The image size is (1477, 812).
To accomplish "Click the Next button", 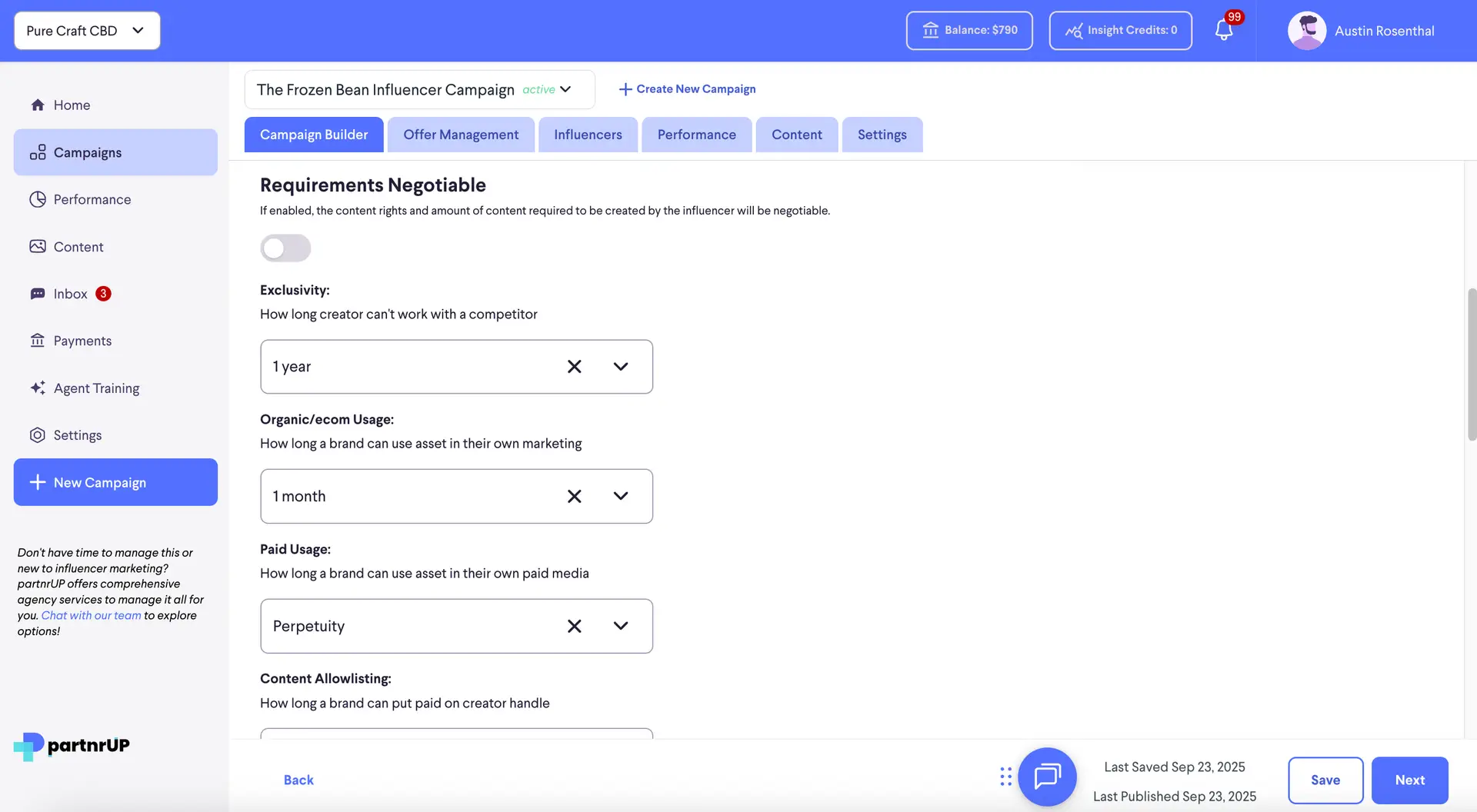I will point(1409,780).
